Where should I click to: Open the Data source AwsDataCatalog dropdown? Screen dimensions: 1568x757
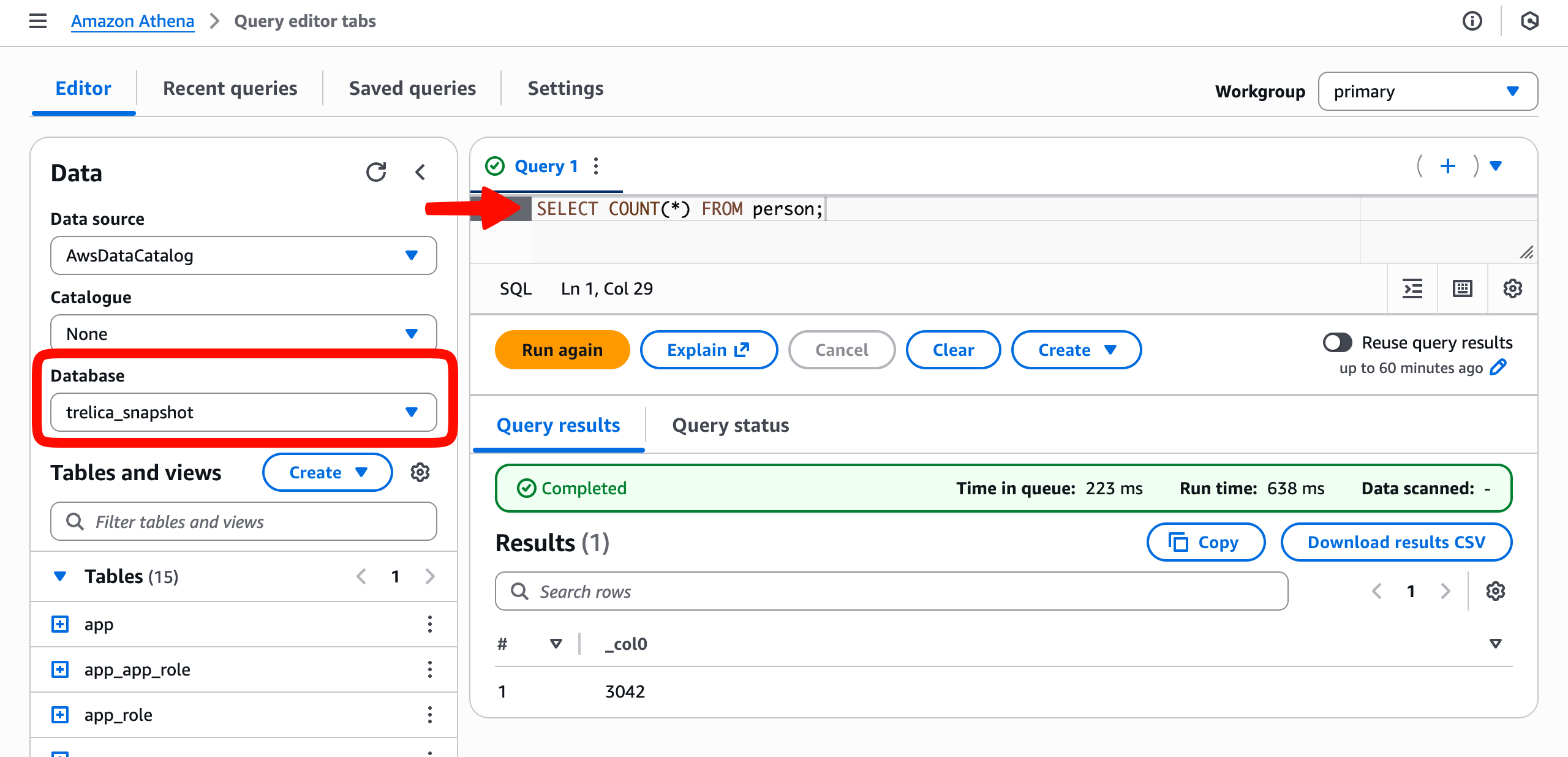point(244,255)
